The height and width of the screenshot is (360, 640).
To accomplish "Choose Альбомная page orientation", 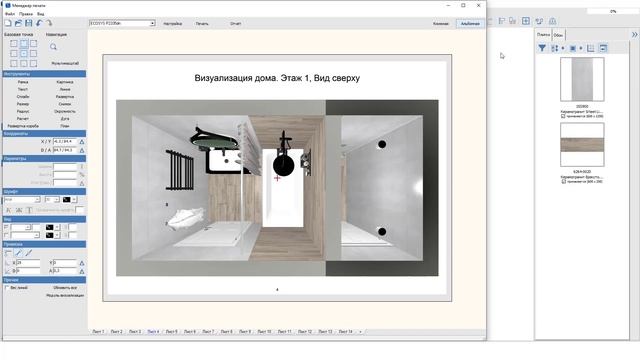I will click(470, 24).
